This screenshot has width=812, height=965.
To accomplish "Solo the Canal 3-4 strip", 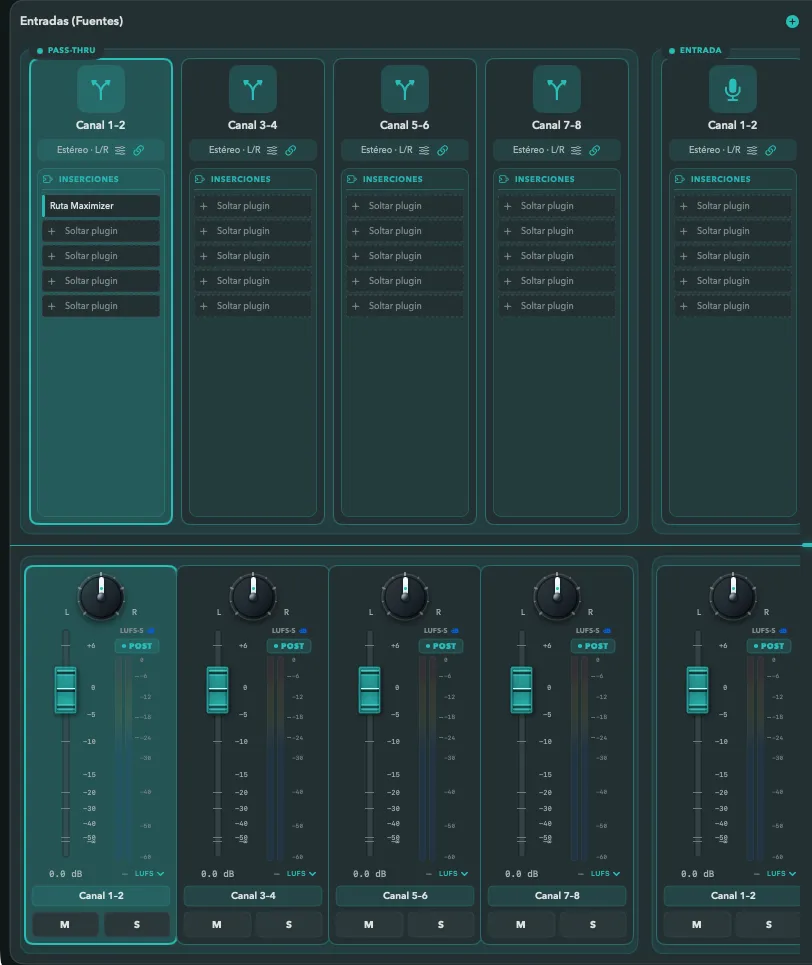I will coord(289,924).
